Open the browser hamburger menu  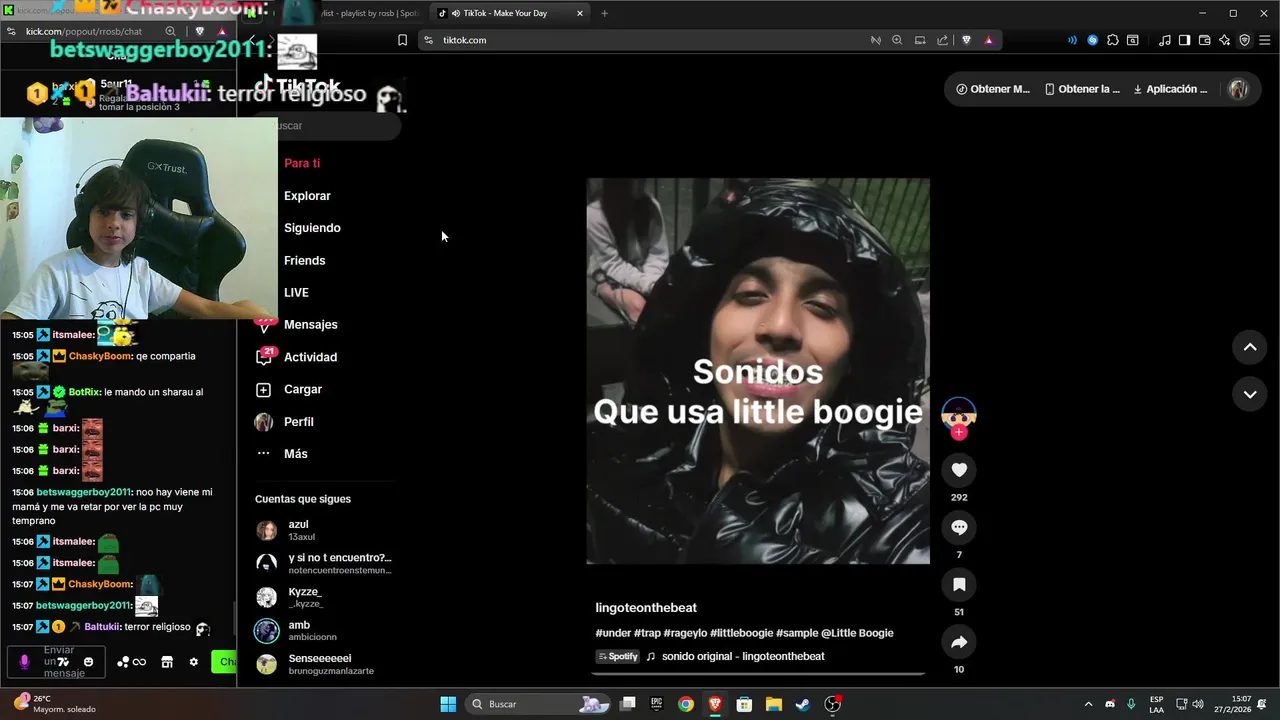(1265, 40)
